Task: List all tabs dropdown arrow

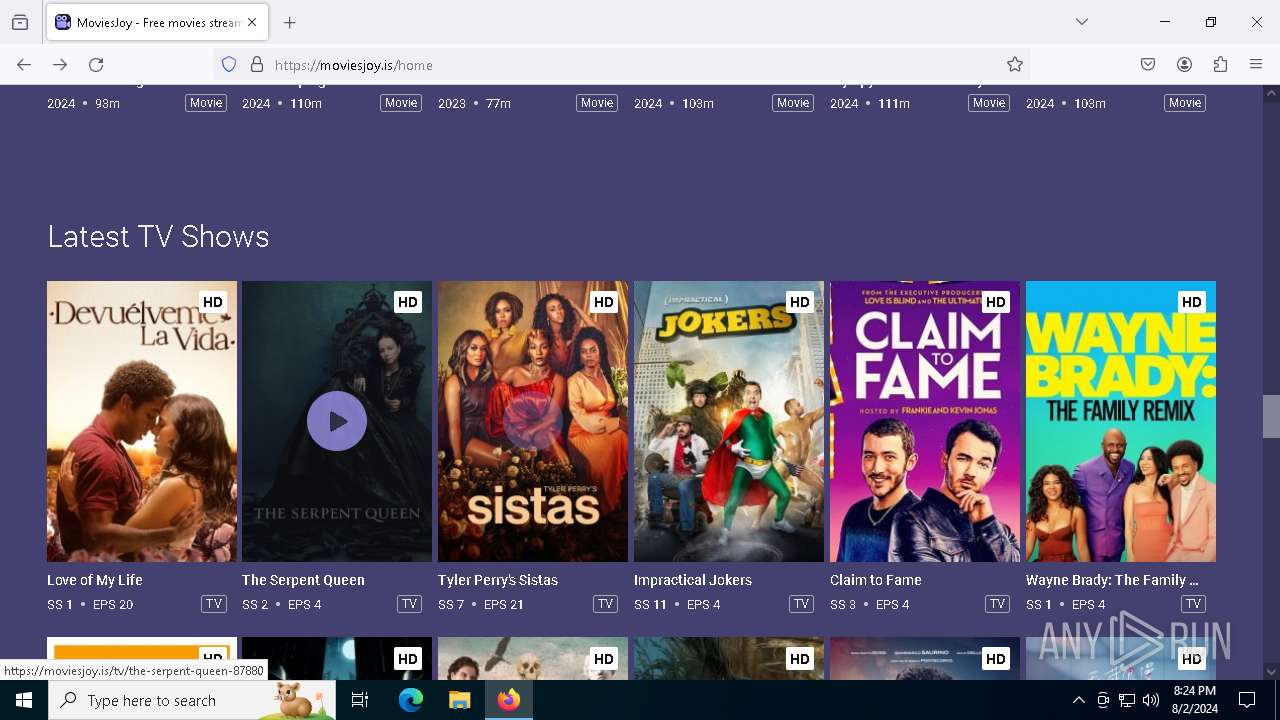Action: pyautogui.click(x=1082, y=22)
